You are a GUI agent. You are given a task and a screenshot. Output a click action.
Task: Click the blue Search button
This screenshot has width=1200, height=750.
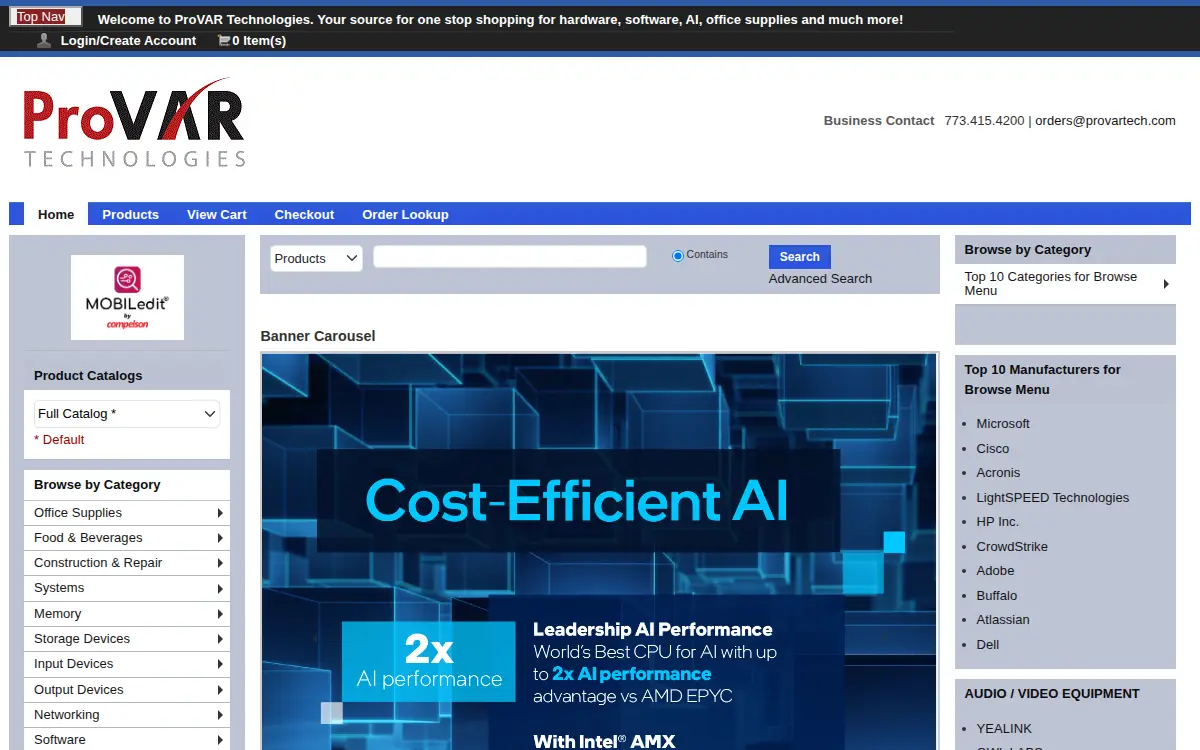[800, 257]
